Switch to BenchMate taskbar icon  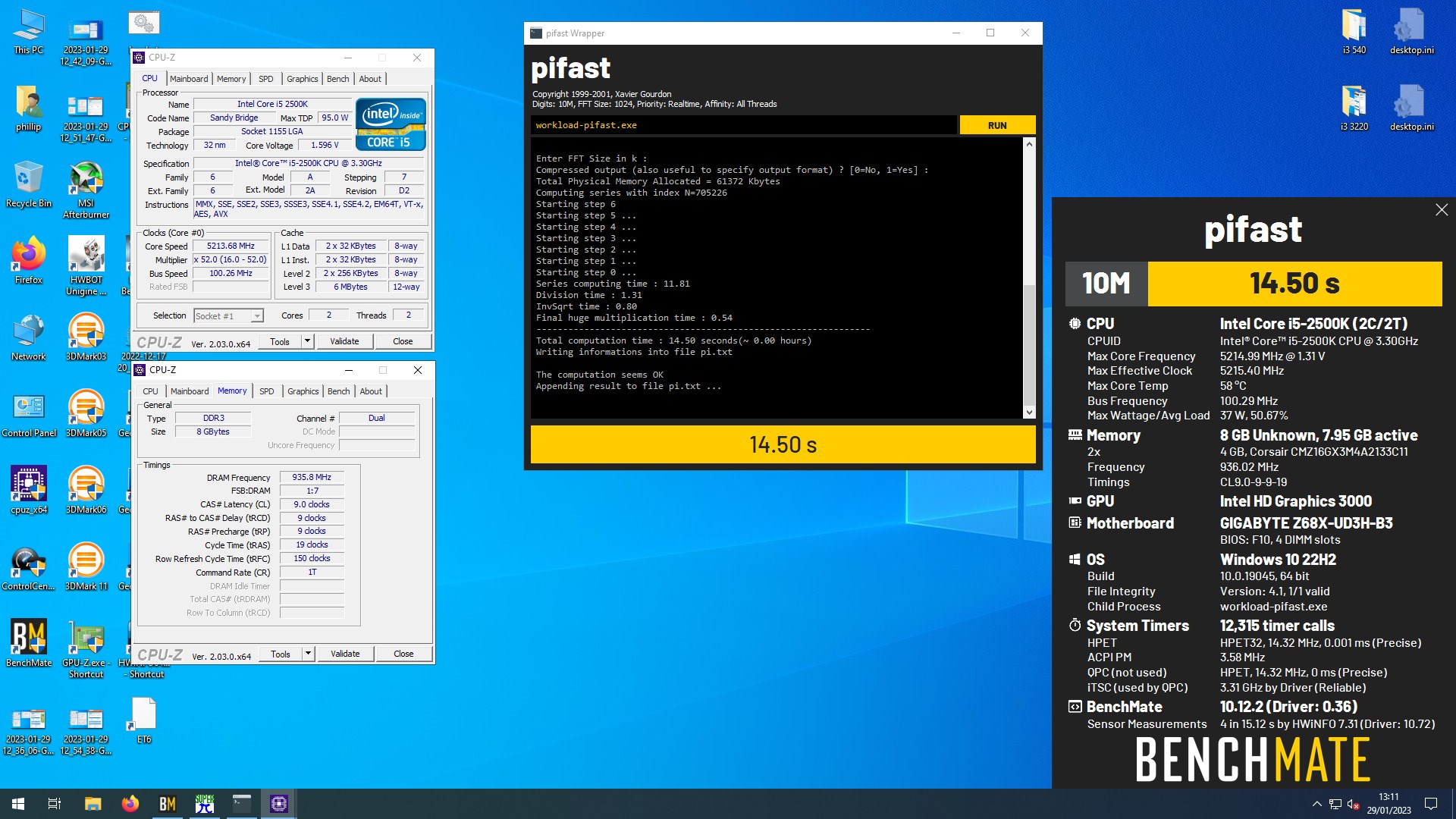pos(167,804)
